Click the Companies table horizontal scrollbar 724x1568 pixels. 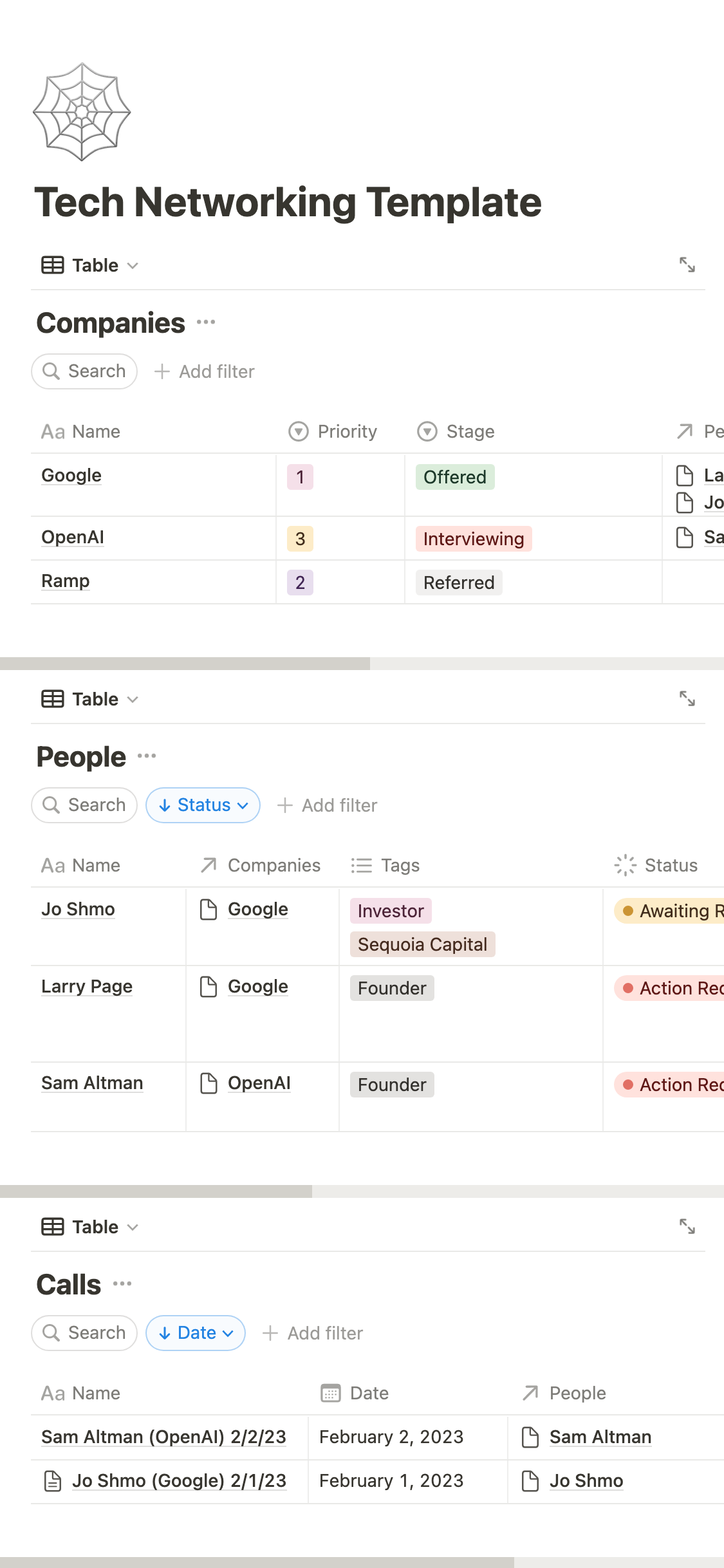click(x=185, y=664)
